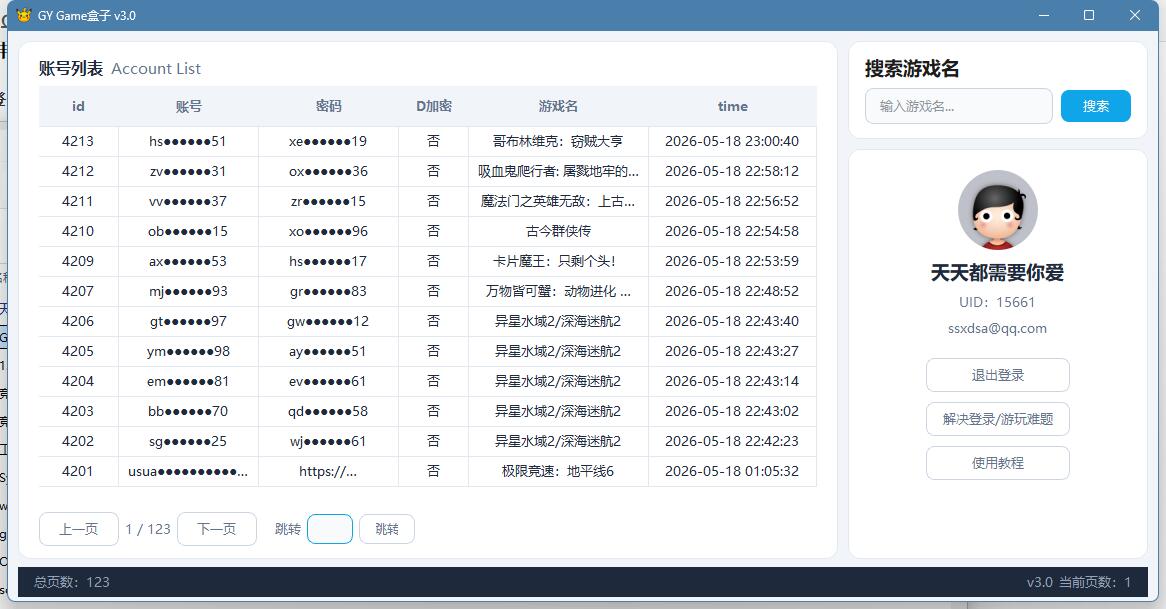Click status bar 总页数: 123
1166x609 pixels.
tap(71, 582)
